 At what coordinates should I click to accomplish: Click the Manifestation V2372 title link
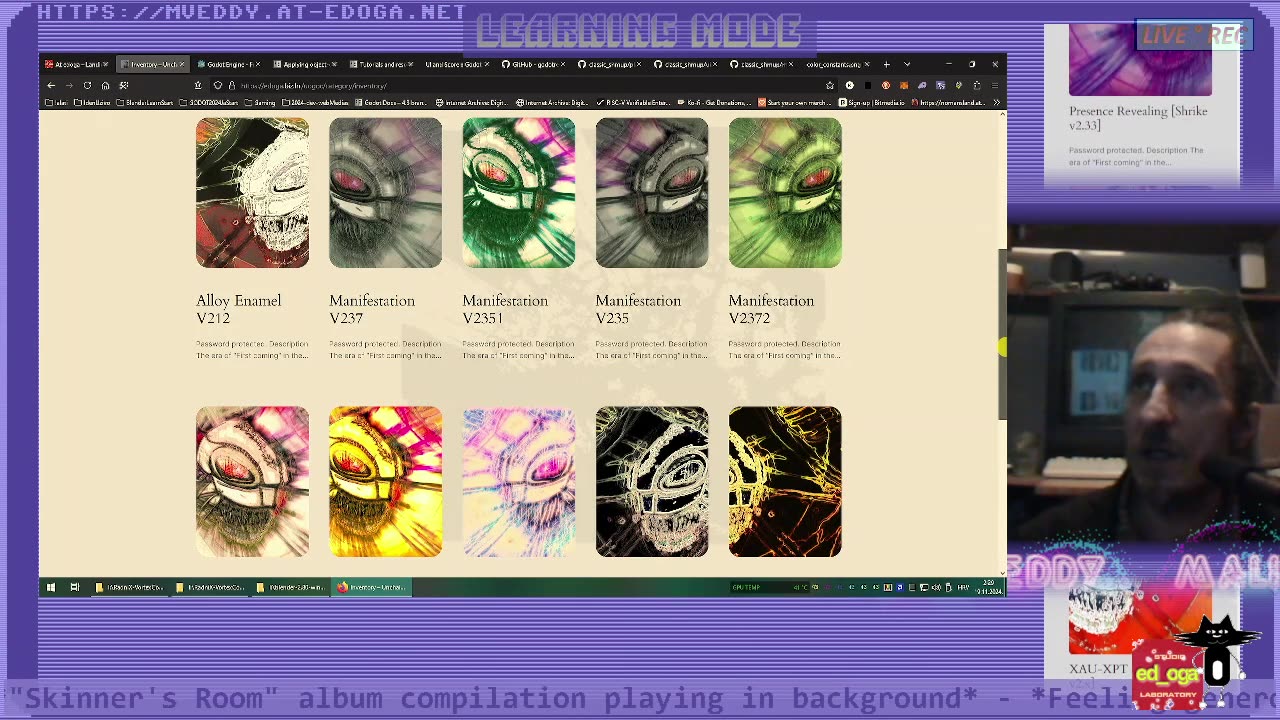pos(771,309)
